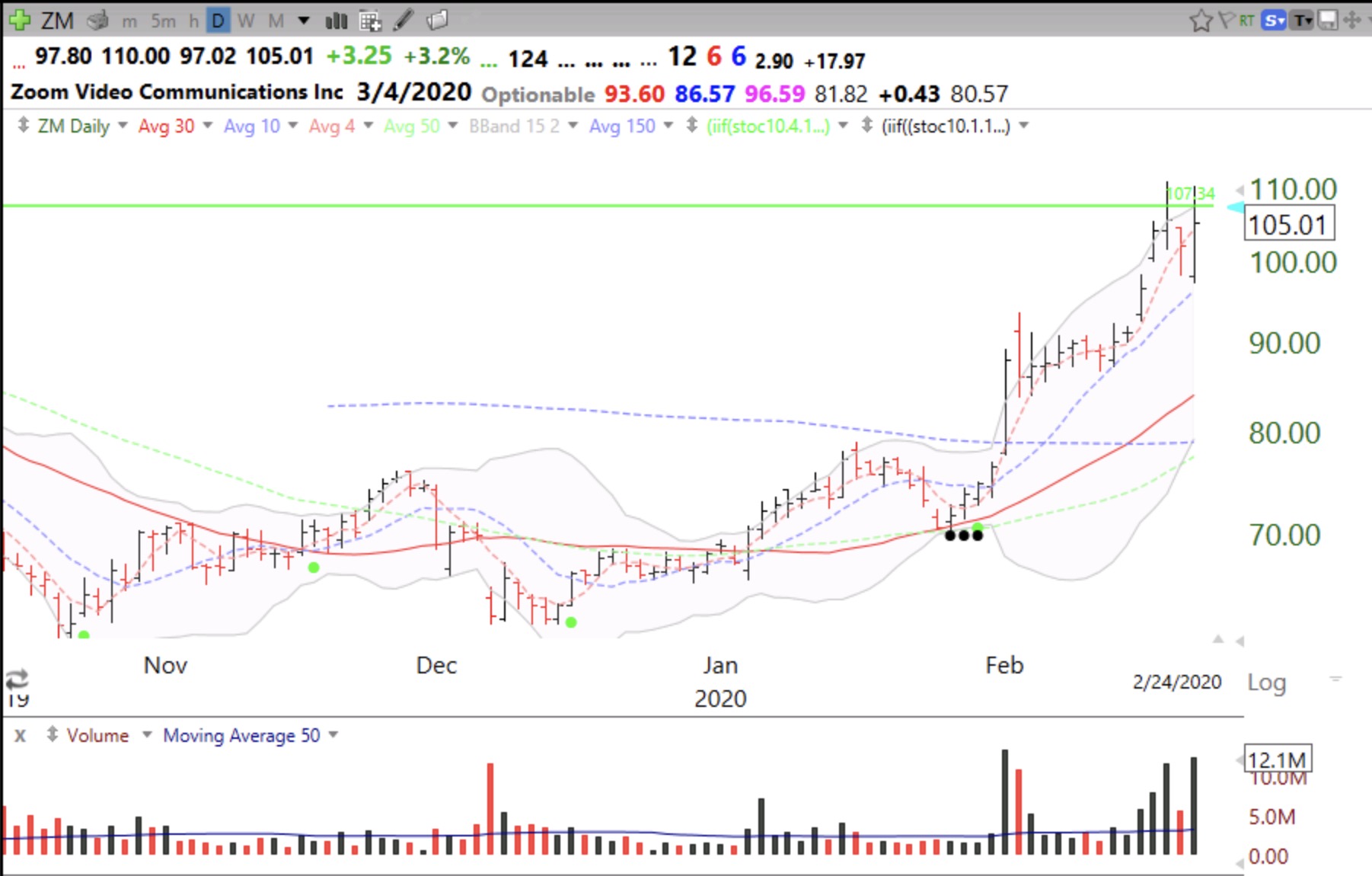
Task: Click the 110.00 price scale label
Action: (1294, 189)
